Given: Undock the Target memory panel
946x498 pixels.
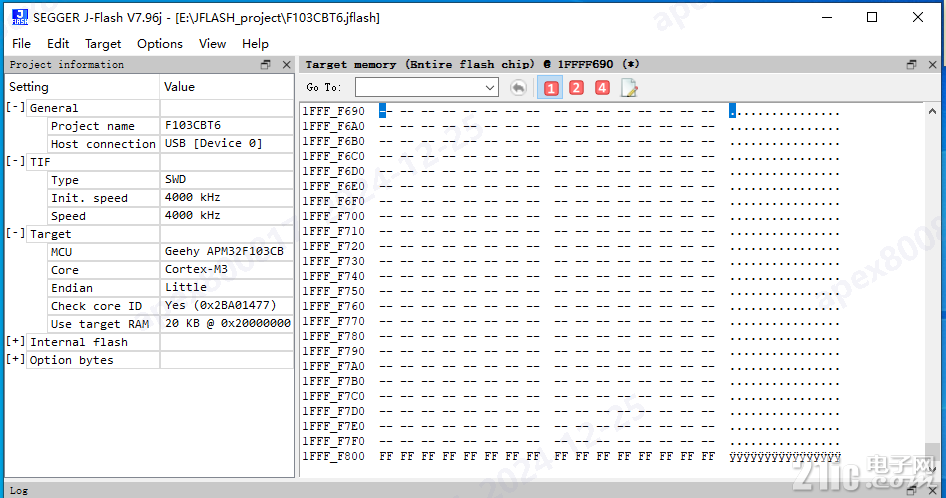Looking at the screenshot, I should tap(912, 65).
